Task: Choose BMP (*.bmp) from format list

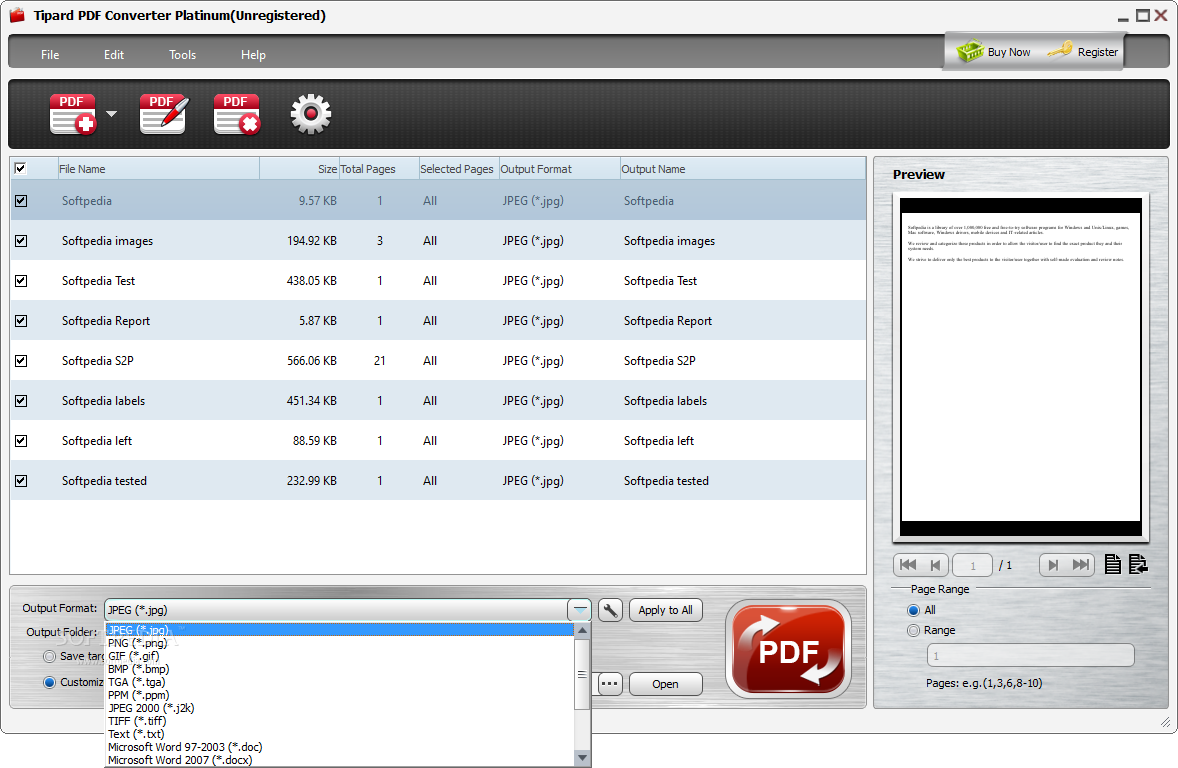Action: click(x=340, y=669)
